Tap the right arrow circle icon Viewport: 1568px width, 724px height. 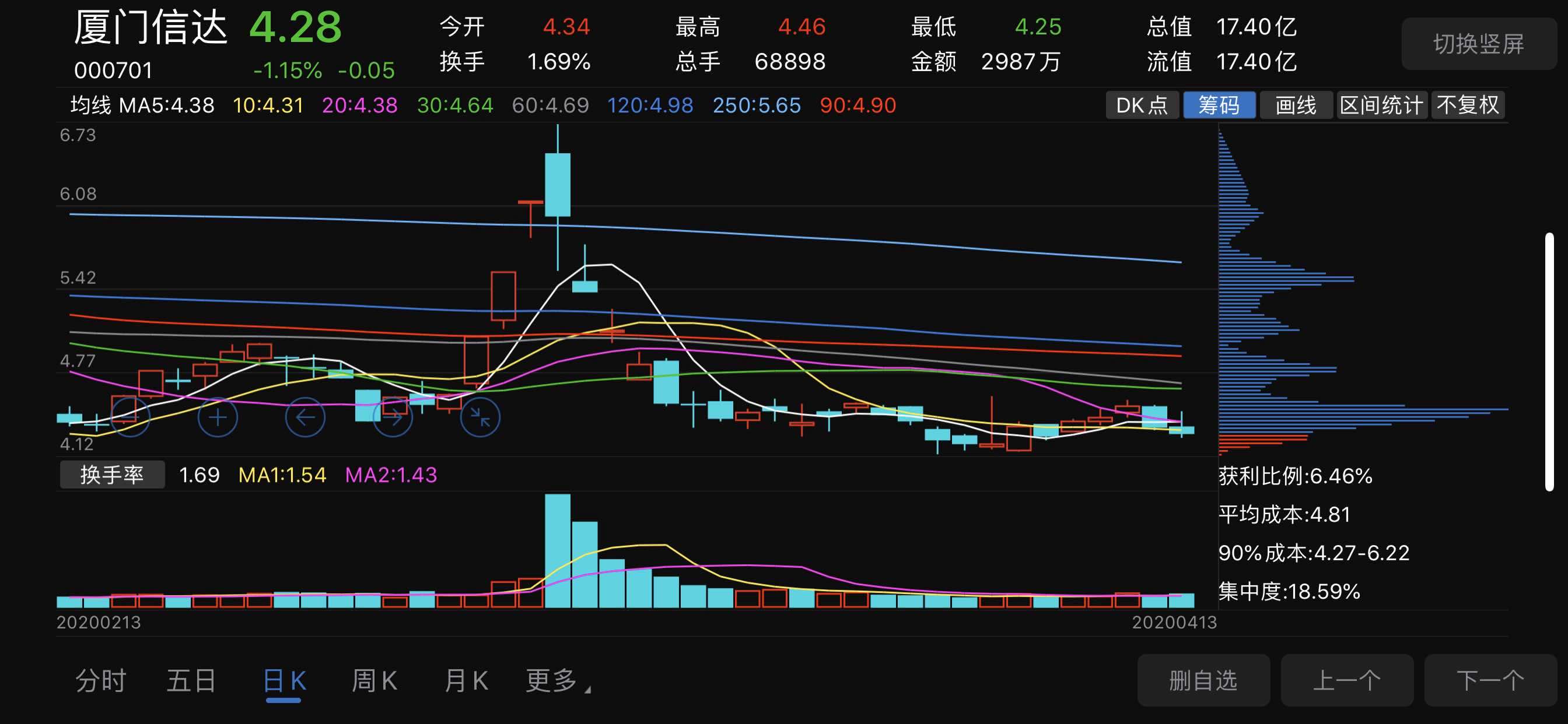(393, 417)
